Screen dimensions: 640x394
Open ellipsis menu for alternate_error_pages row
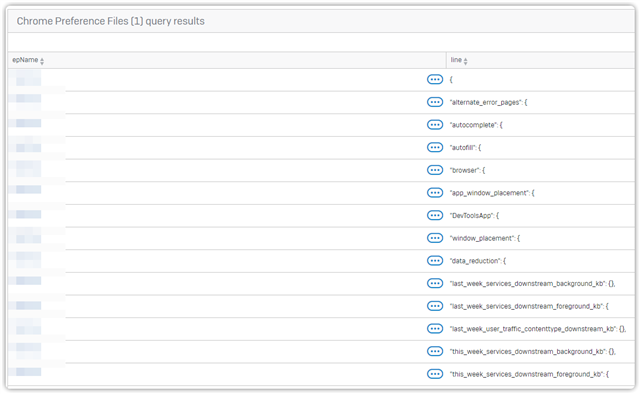coord(435,102)
